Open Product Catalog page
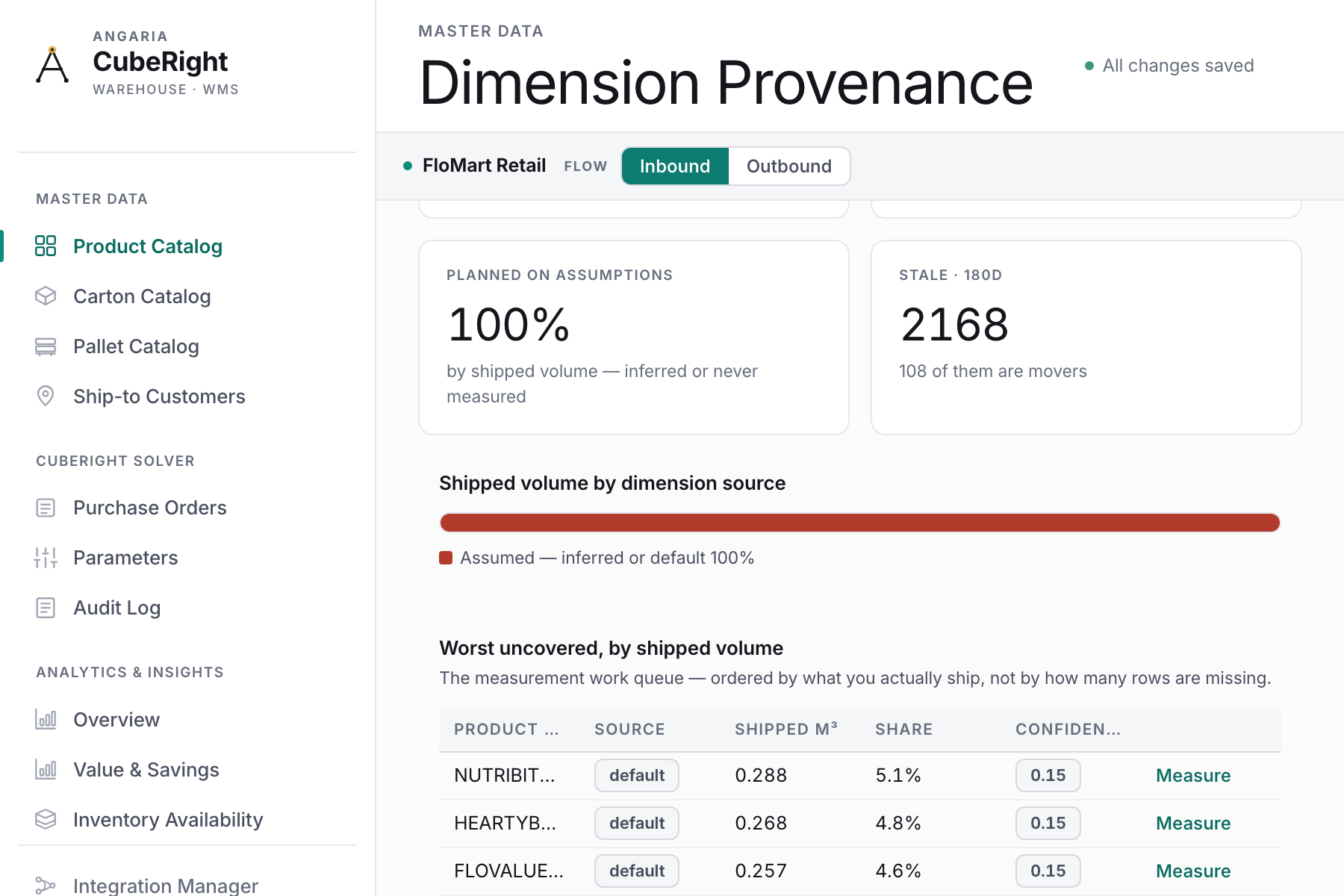 pos(148,246)
